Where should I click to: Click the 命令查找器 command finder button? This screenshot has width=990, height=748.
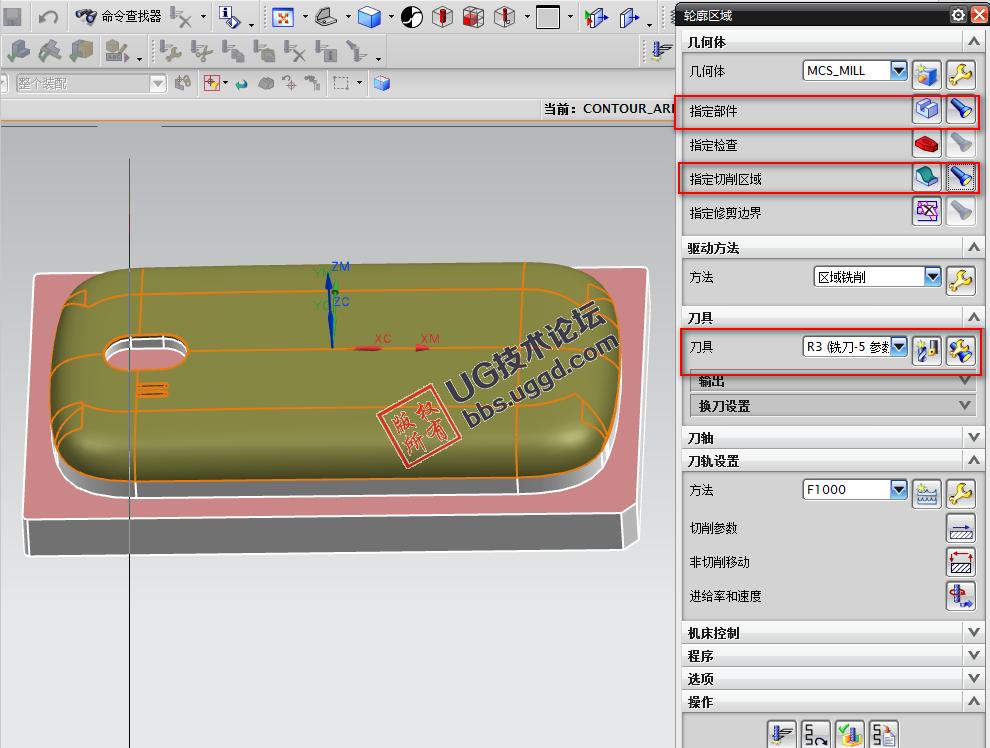pos(119,16)
